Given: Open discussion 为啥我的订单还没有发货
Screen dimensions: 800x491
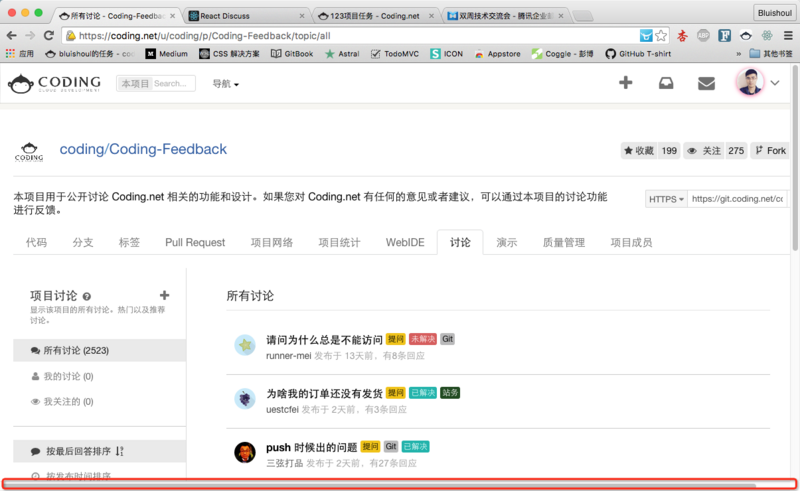Looking at the screenshot, I should (x=324, y=394).
